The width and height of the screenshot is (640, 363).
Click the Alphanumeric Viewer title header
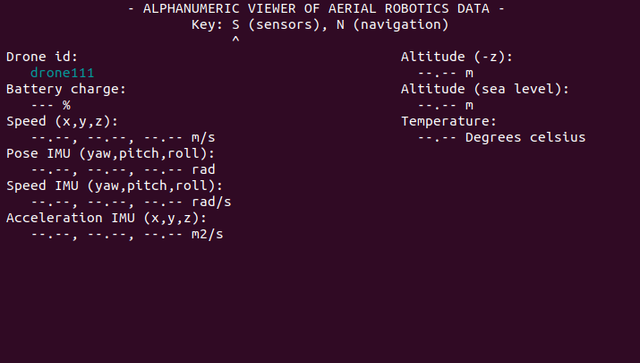(316, 9)
